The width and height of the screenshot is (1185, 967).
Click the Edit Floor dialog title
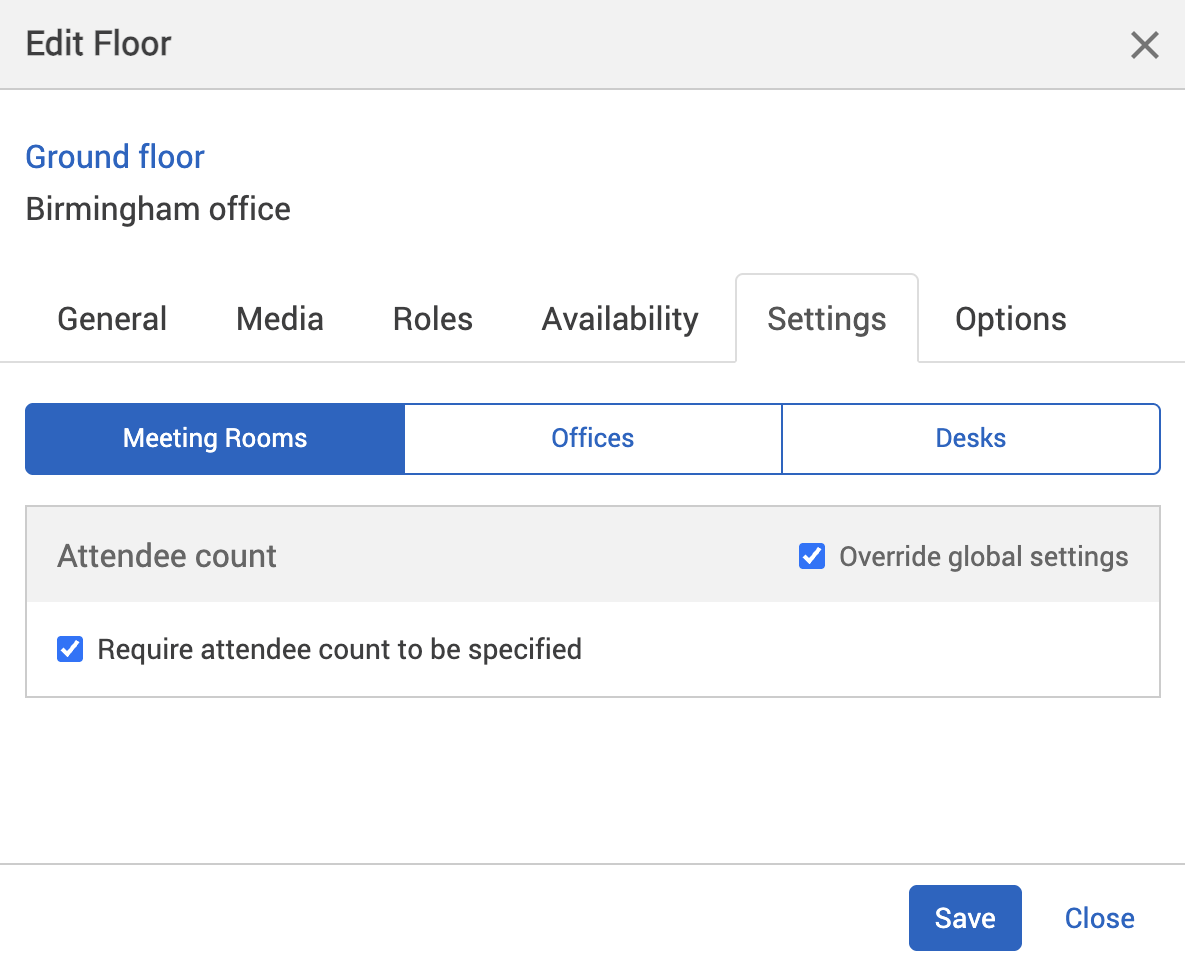pos(97,44)
